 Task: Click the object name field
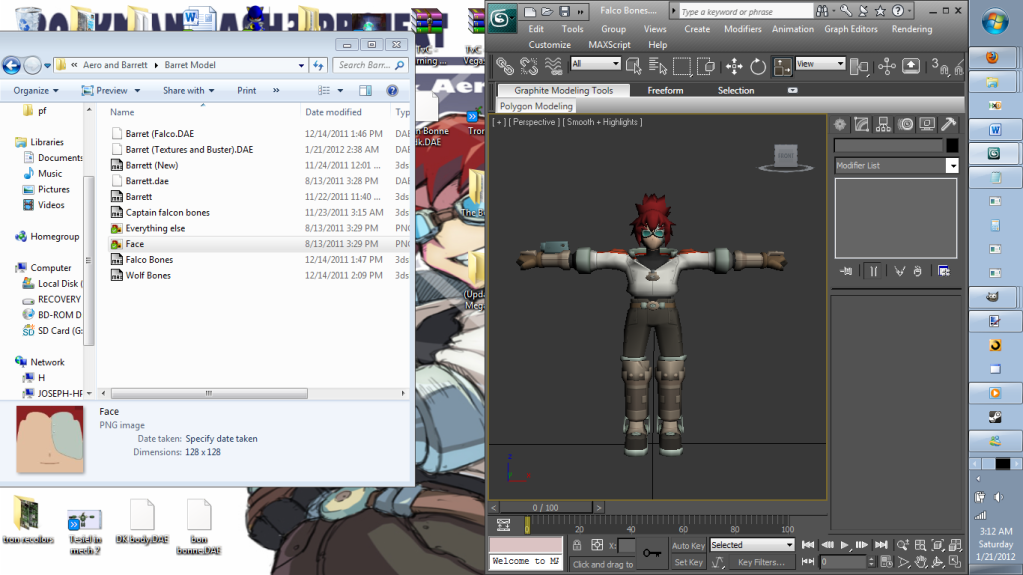coord(889,145)
